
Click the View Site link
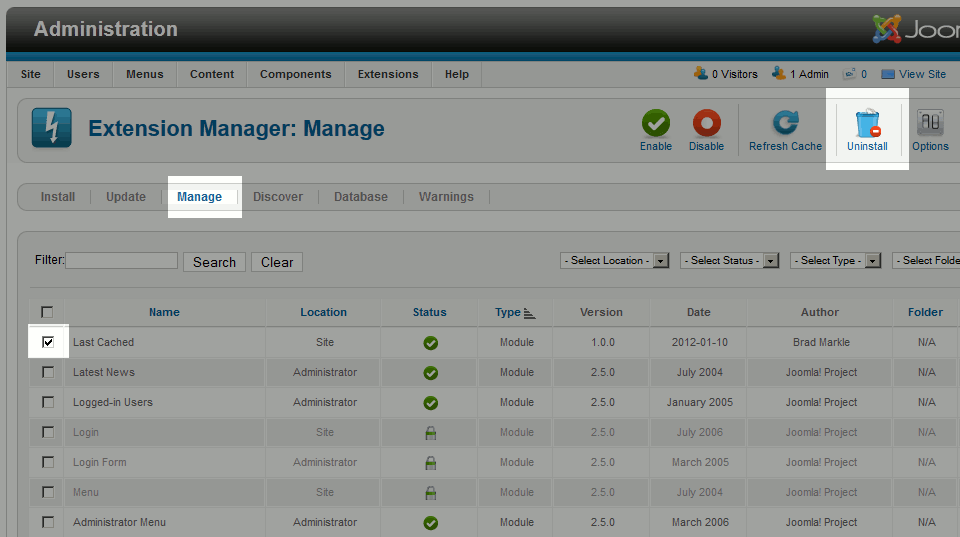tap(922, 74)
